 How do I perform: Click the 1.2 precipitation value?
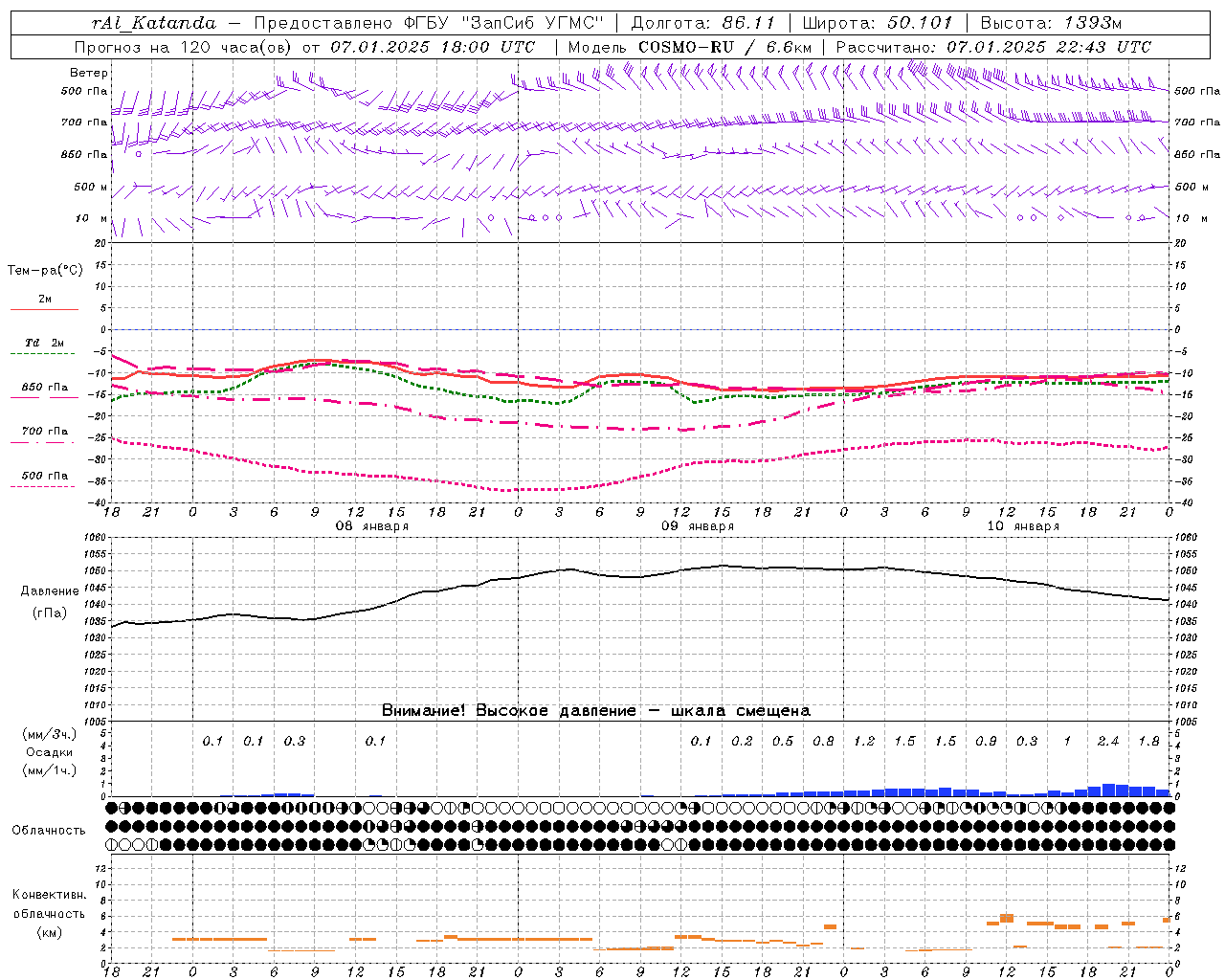click(x=864, y=741)
